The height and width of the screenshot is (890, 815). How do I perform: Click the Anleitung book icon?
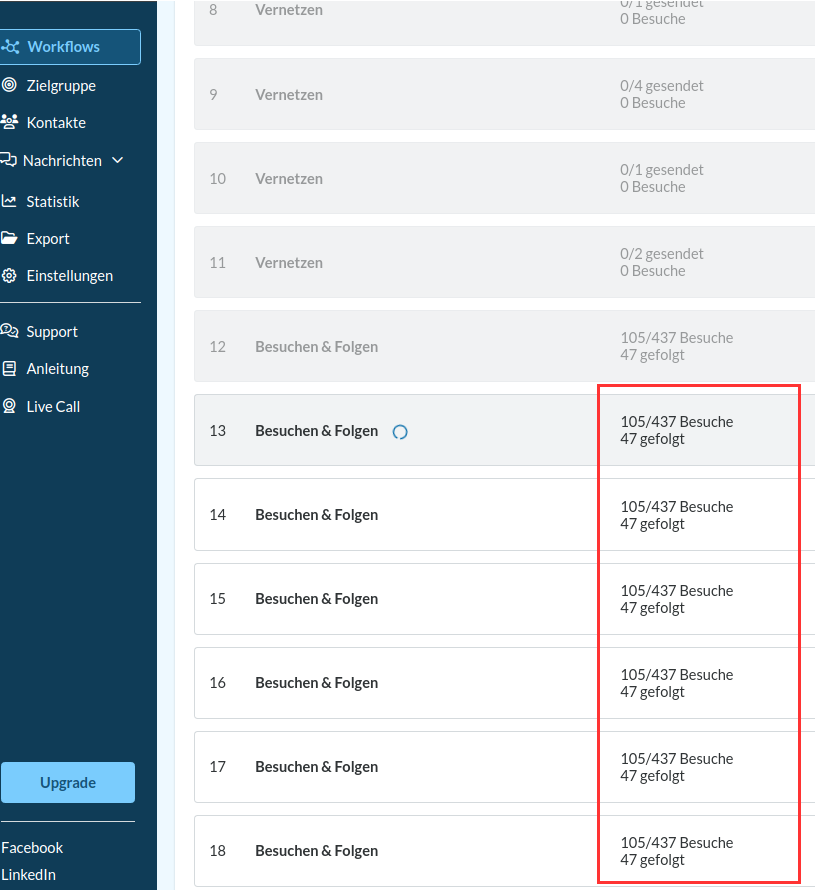(9, 368)
